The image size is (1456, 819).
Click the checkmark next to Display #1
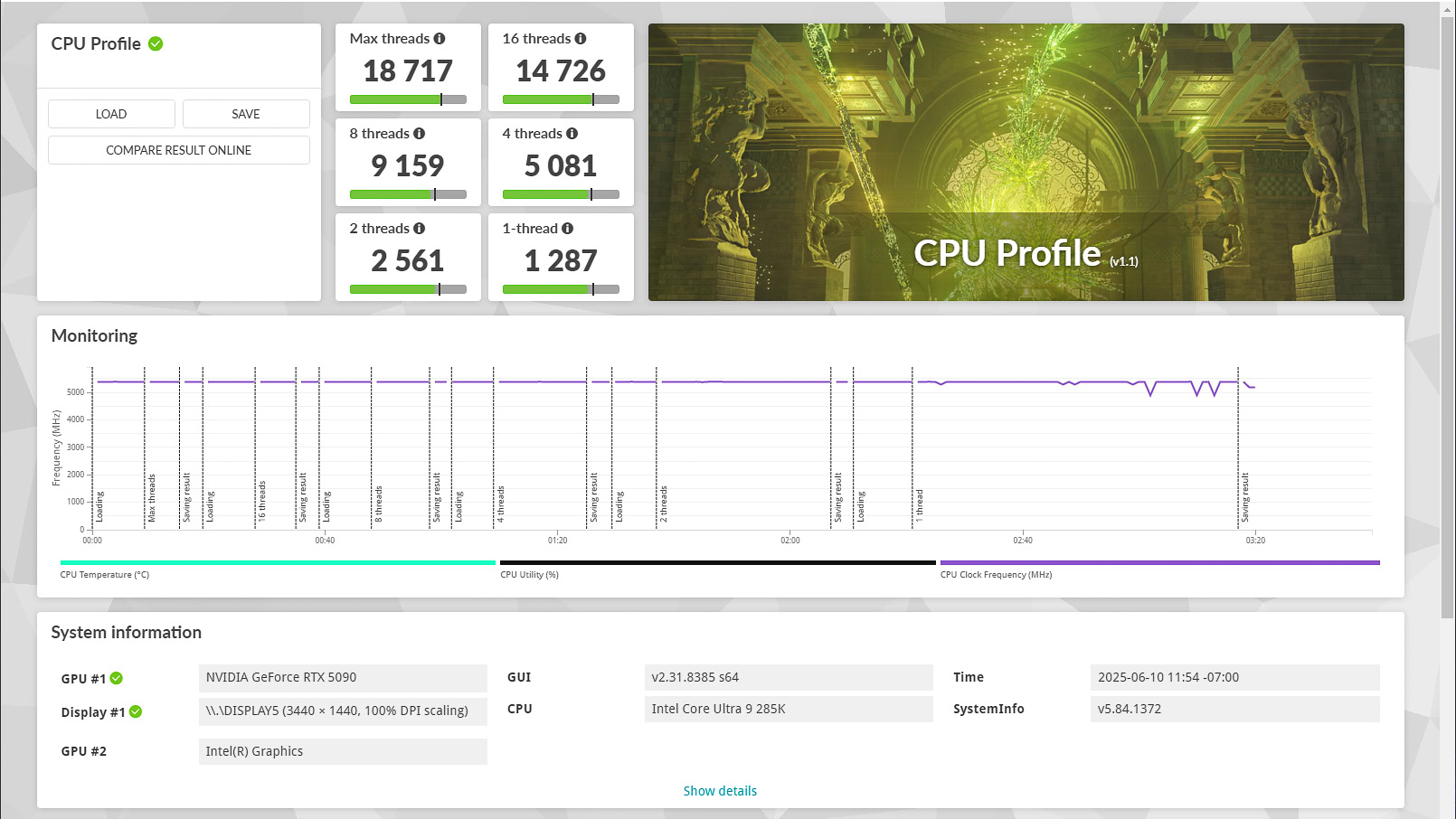(136, 711)
